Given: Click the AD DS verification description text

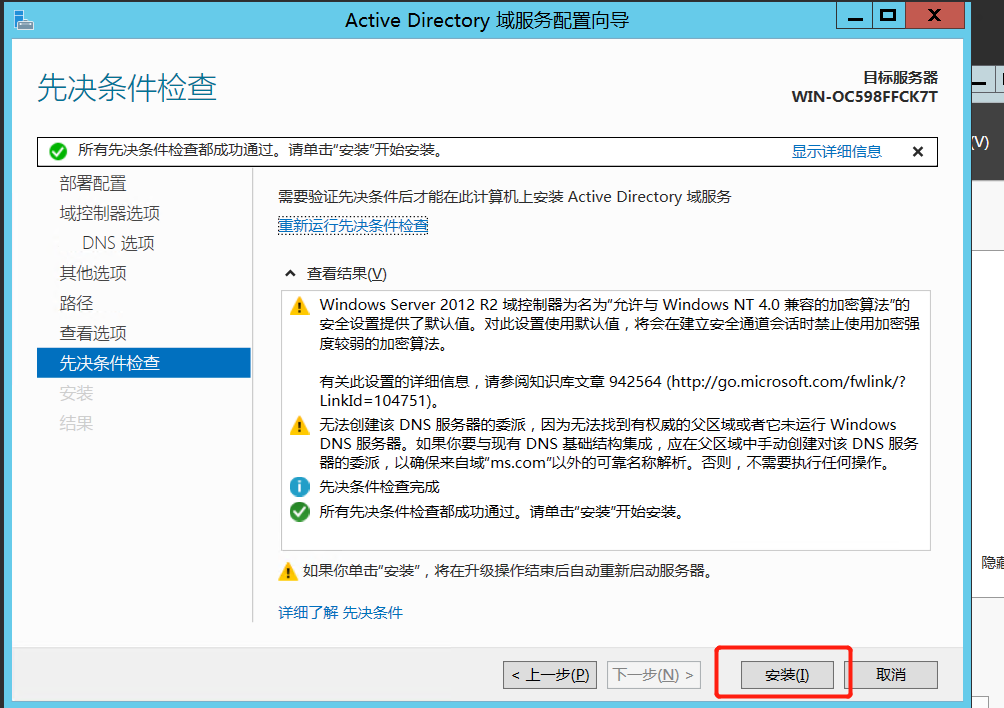Looking at the screenshot, I should [x=505, y=197].
